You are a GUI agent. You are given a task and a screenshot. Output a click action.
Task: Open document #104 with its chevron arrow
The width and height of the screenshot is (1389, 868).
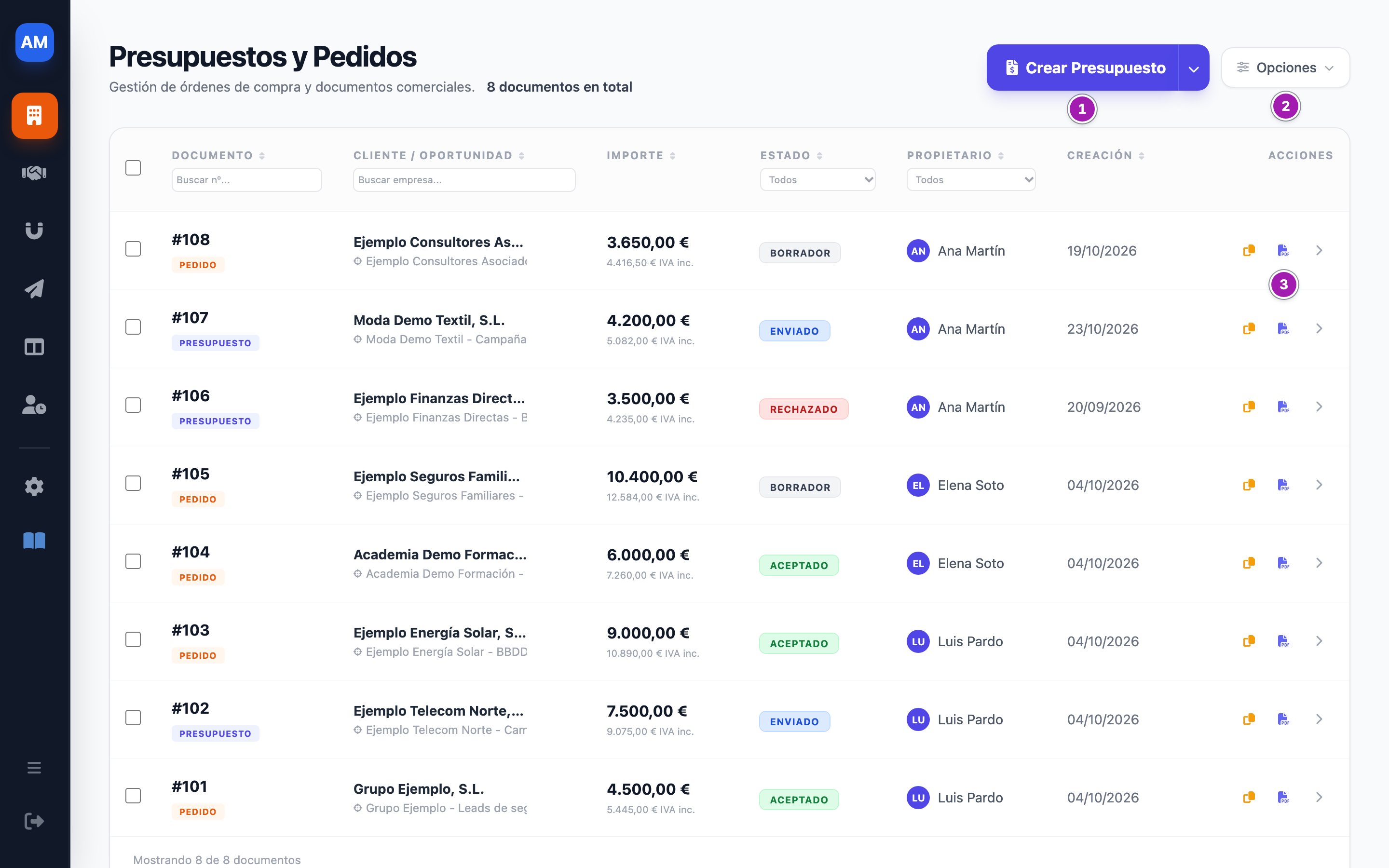[x=1319, y=563]
